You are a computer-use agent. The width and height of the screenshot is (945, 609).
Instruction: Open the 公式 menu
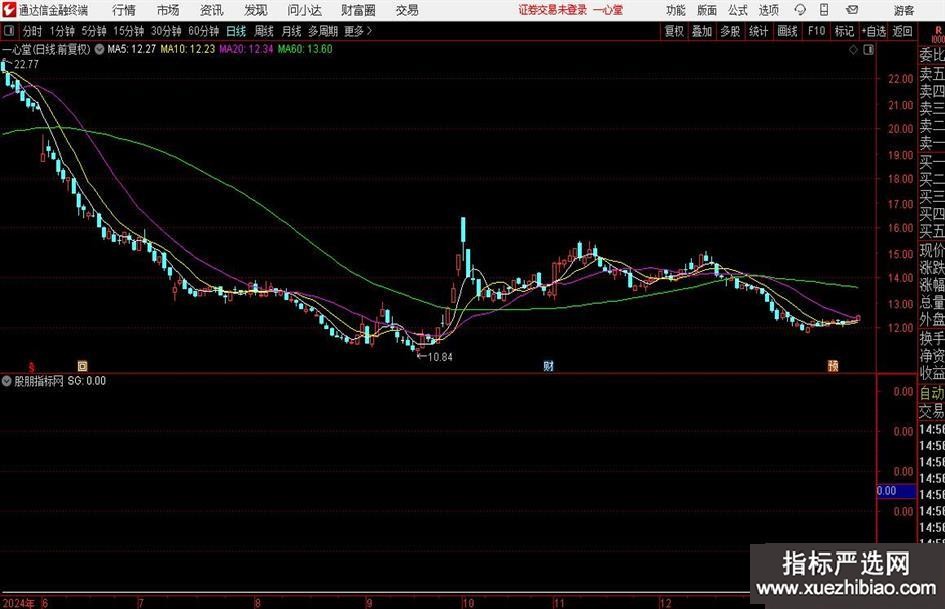point(738,10)
